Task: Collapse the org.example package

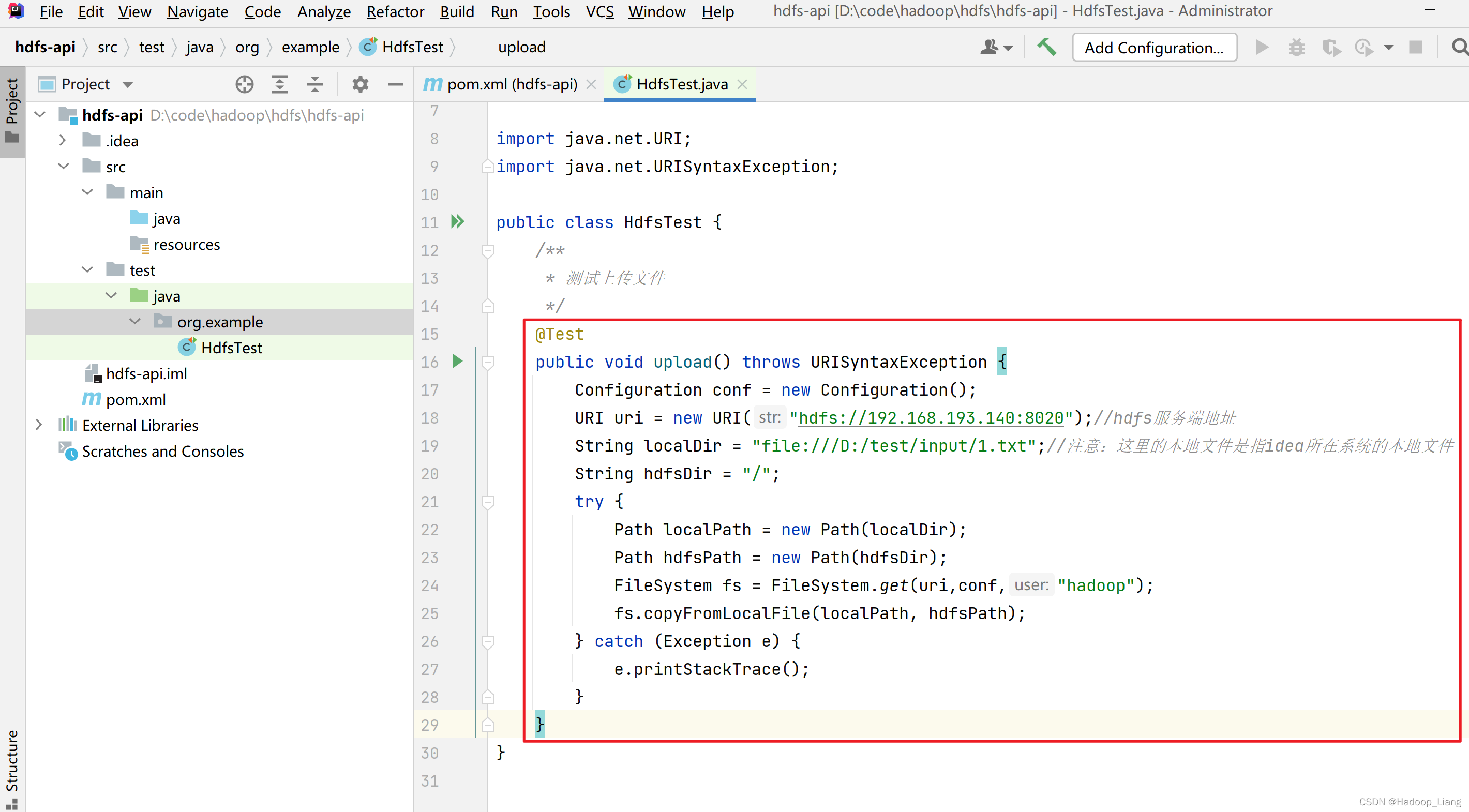Action: click(x=135, y=321)
